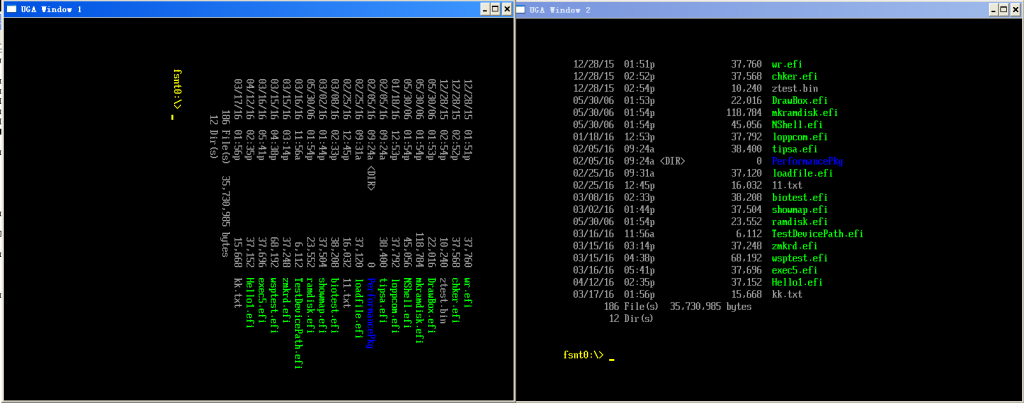The width and height of the screenshot is (1024, 403).
Task: Click time 11:56a in Window 2
Action: click(639, 234)
